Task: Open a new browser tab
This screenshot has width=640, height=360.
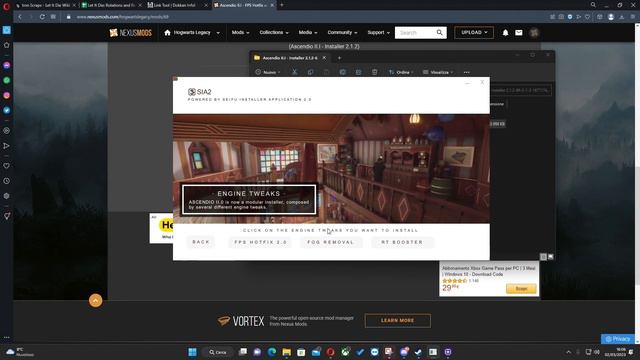Action: point(282,5)
